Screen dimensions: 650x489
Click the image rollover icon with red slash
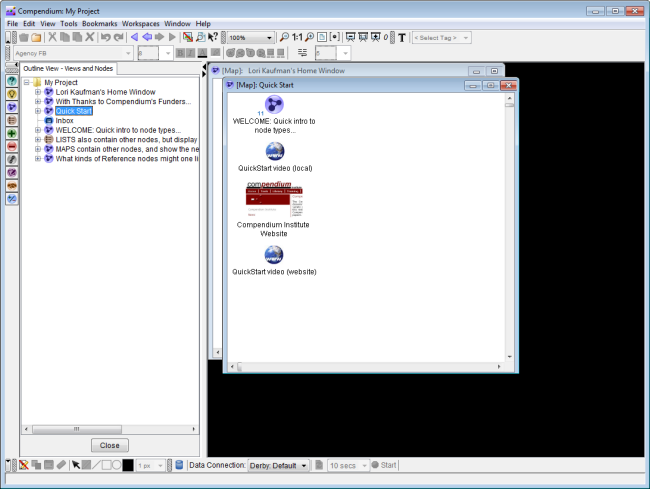(x=188, y=37)
